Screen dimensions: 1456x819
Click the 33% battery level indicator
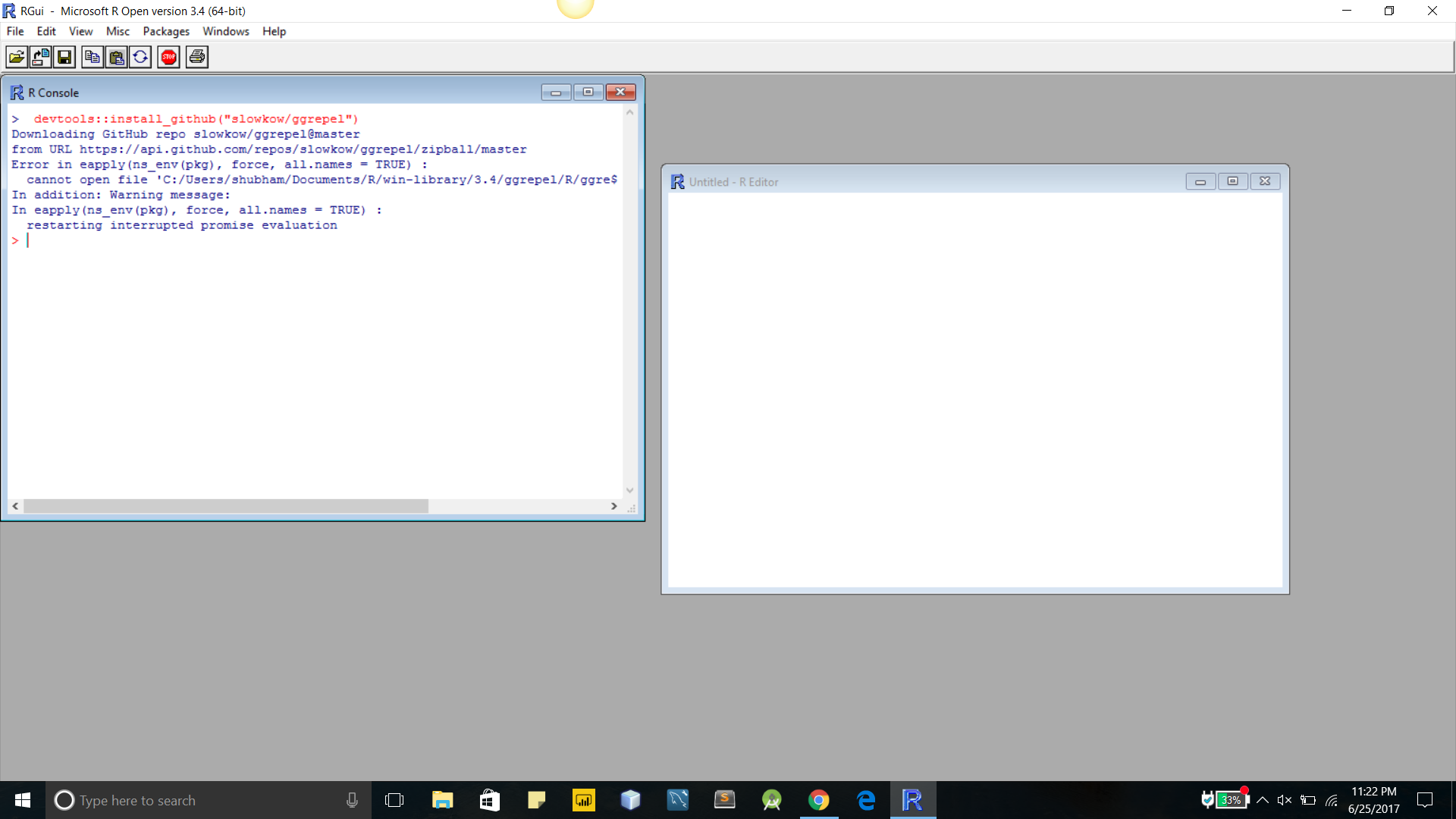coord(1230,800)
